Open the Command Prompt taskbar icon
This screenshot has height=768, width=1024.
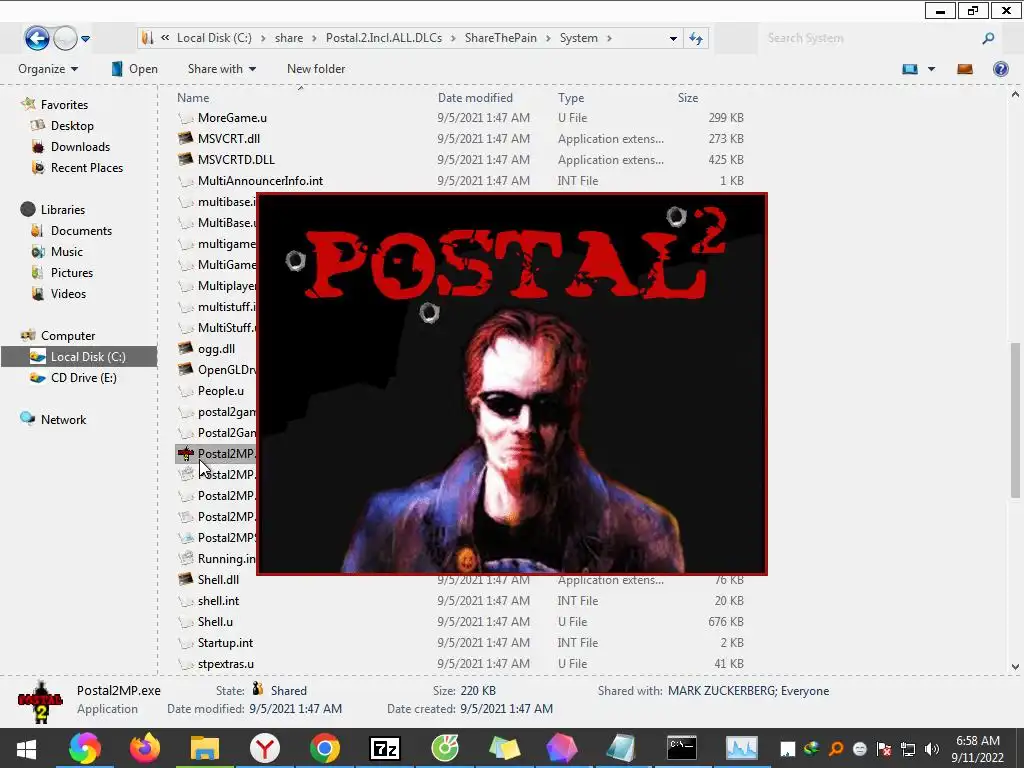(682, 748)
